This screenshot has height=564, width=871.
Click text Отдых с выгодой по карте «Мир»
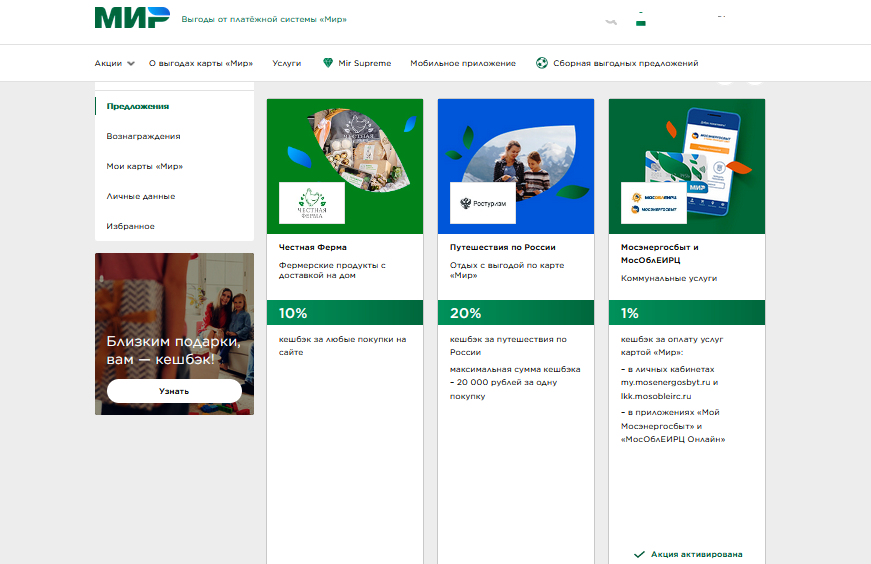pos(507,270)
